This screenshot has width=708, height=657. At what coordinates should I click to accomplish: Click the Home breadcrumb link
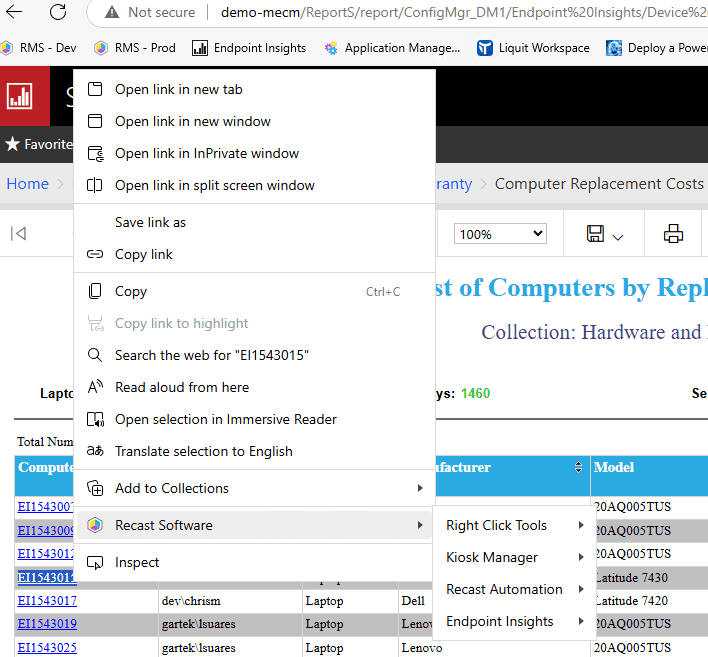point(27,183)
